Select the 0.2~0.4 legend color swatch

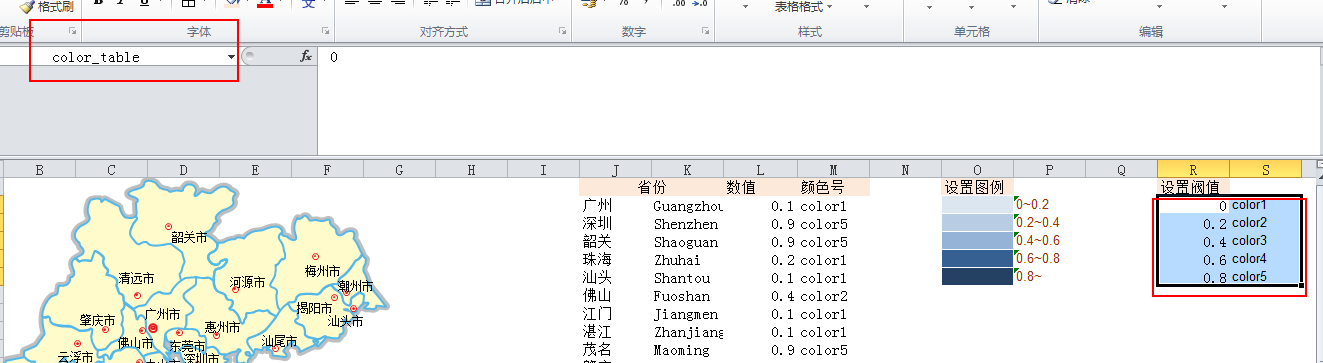click(x=977, y=222)
